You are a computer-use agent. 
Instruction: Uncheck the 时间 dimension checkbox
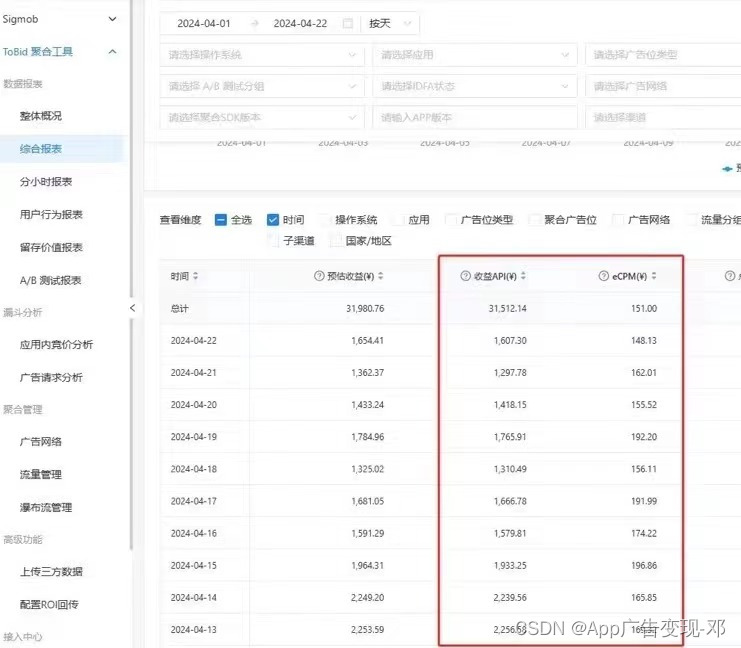(x=273, y=220)
